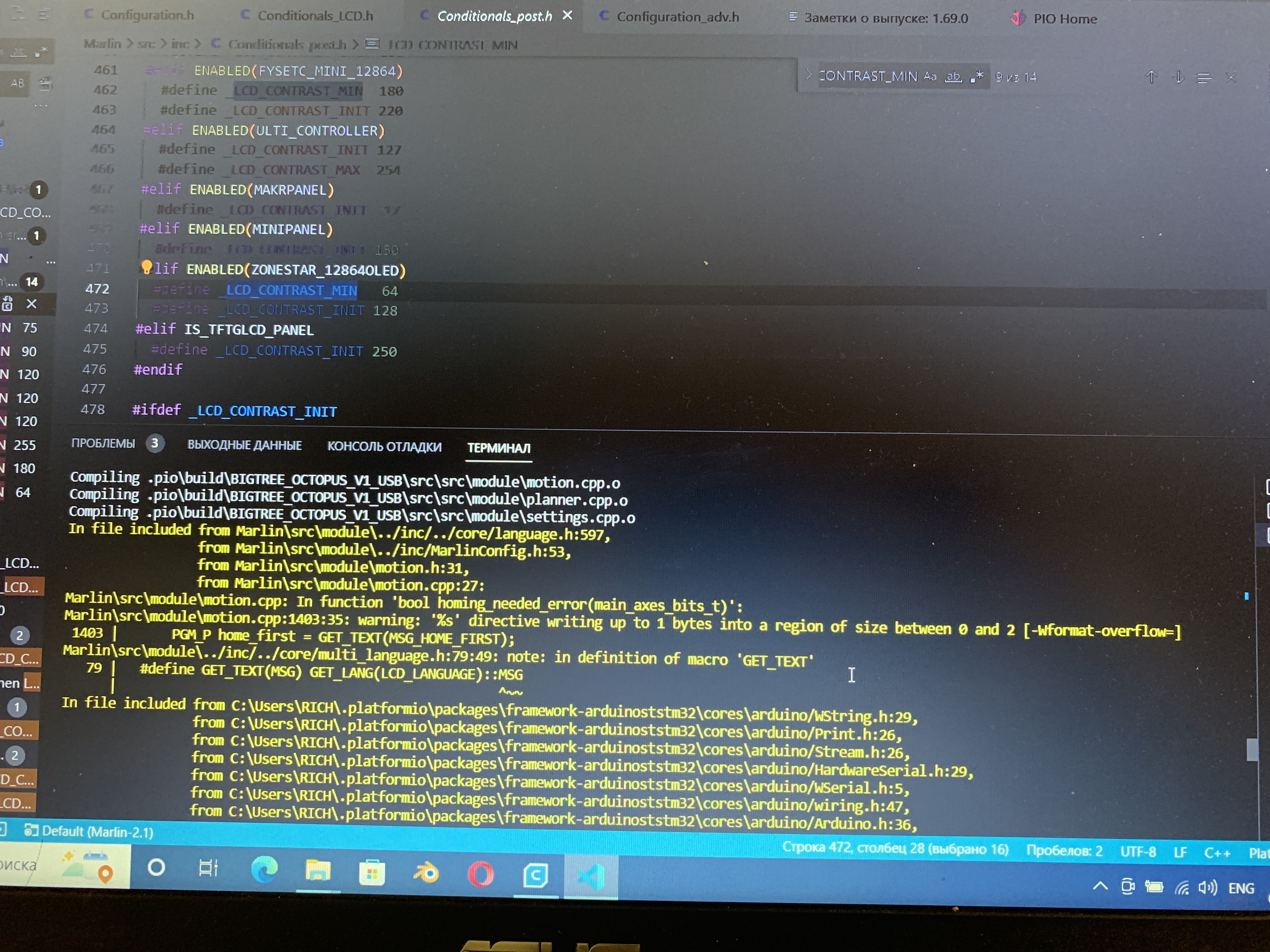Screen dimensions: 1270x952
Task: Click Replace All icon in search sidebar
Action: click(x=45, y=84)
